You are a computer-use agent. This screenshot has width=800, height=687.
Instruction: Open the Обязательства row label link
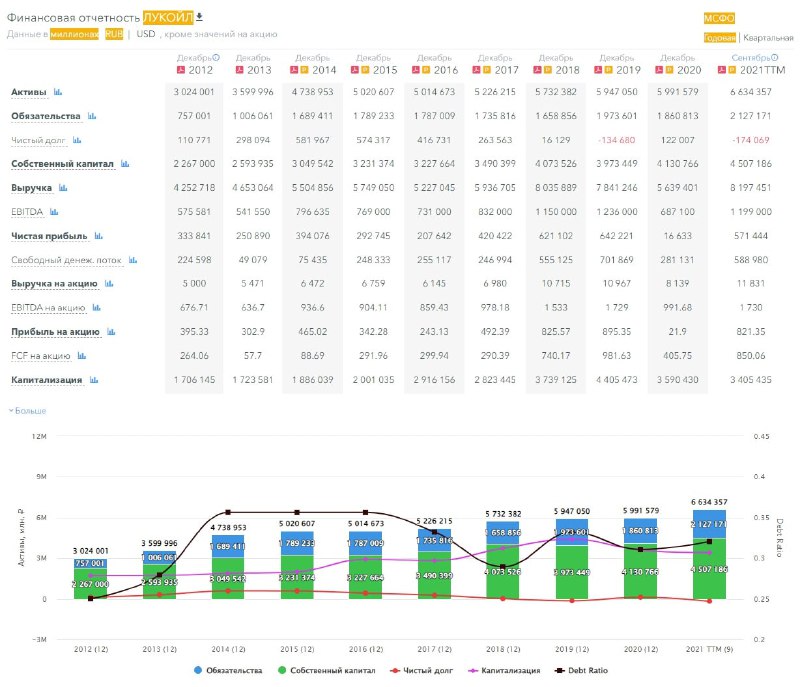46,116
